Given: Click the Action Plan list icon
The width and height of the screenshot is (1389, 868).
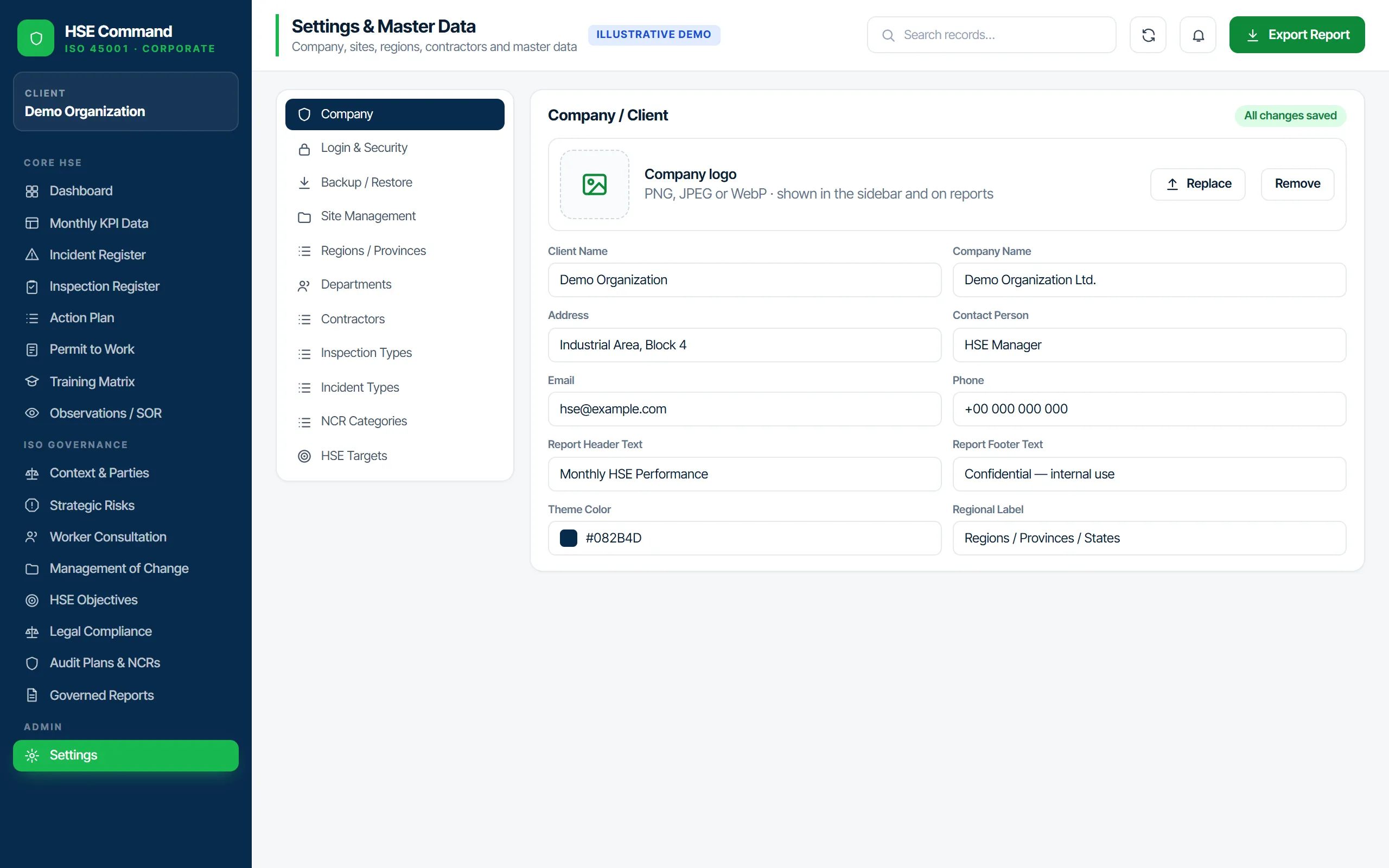Looking at the screenshot, I should (x=32, y=318).
